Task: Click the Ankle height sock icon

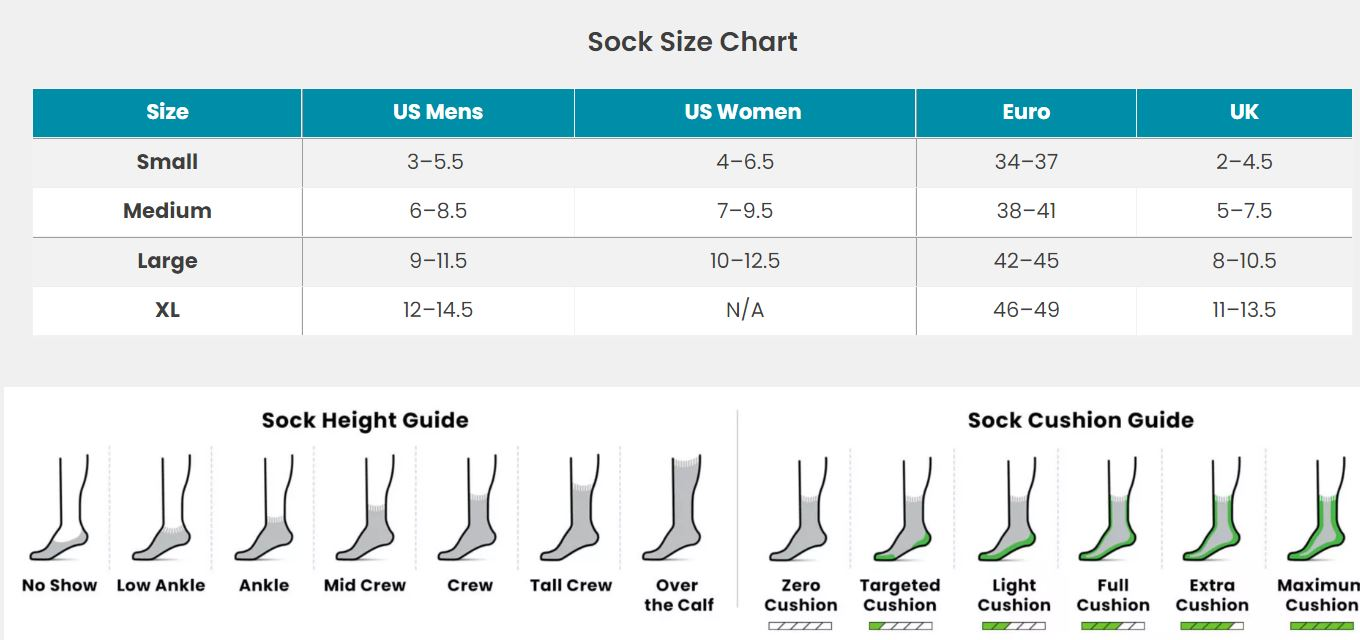Action: coord(264,509)
